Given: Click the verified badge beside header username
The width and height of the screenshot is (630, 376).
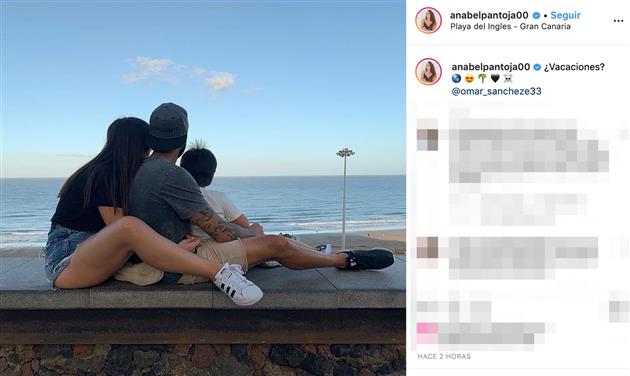Looking at the screenshot, I should coord(536,15).
